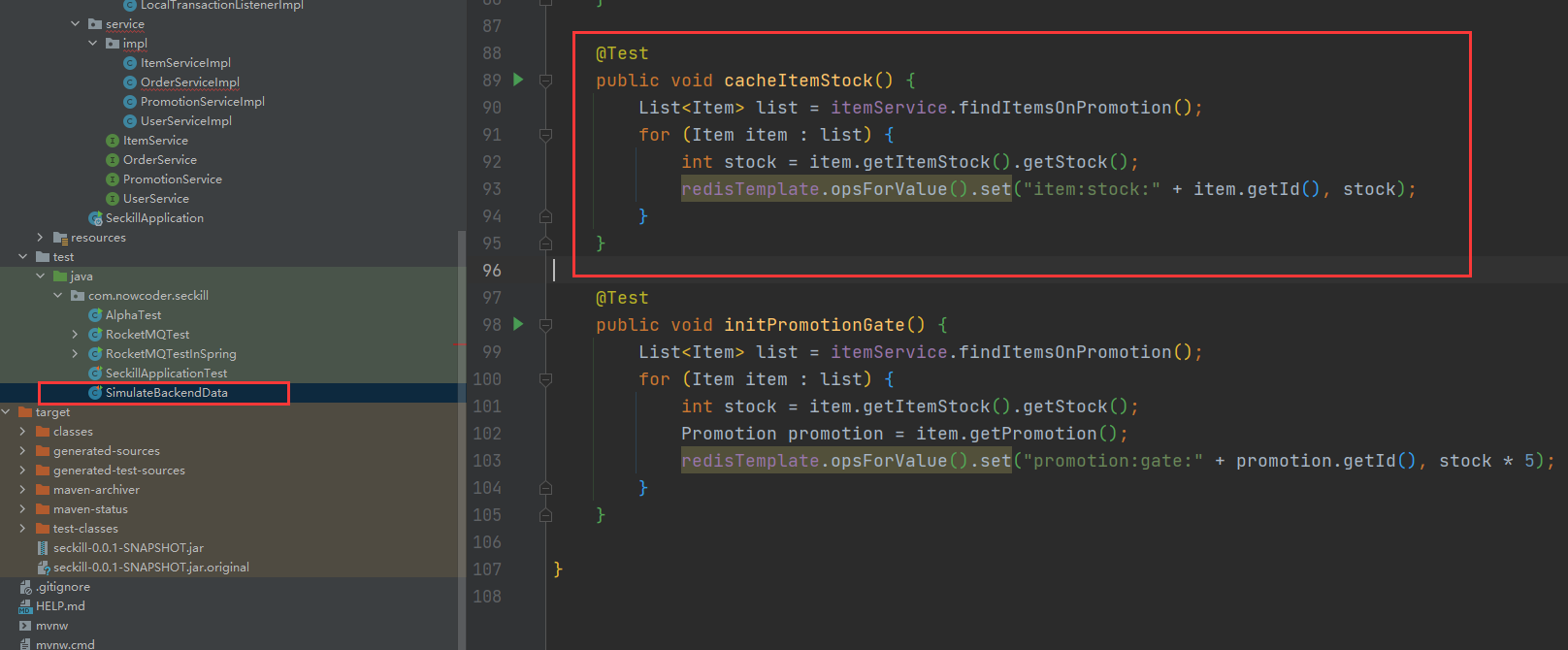Click the @Test annotation on line 97

point(622,298)
